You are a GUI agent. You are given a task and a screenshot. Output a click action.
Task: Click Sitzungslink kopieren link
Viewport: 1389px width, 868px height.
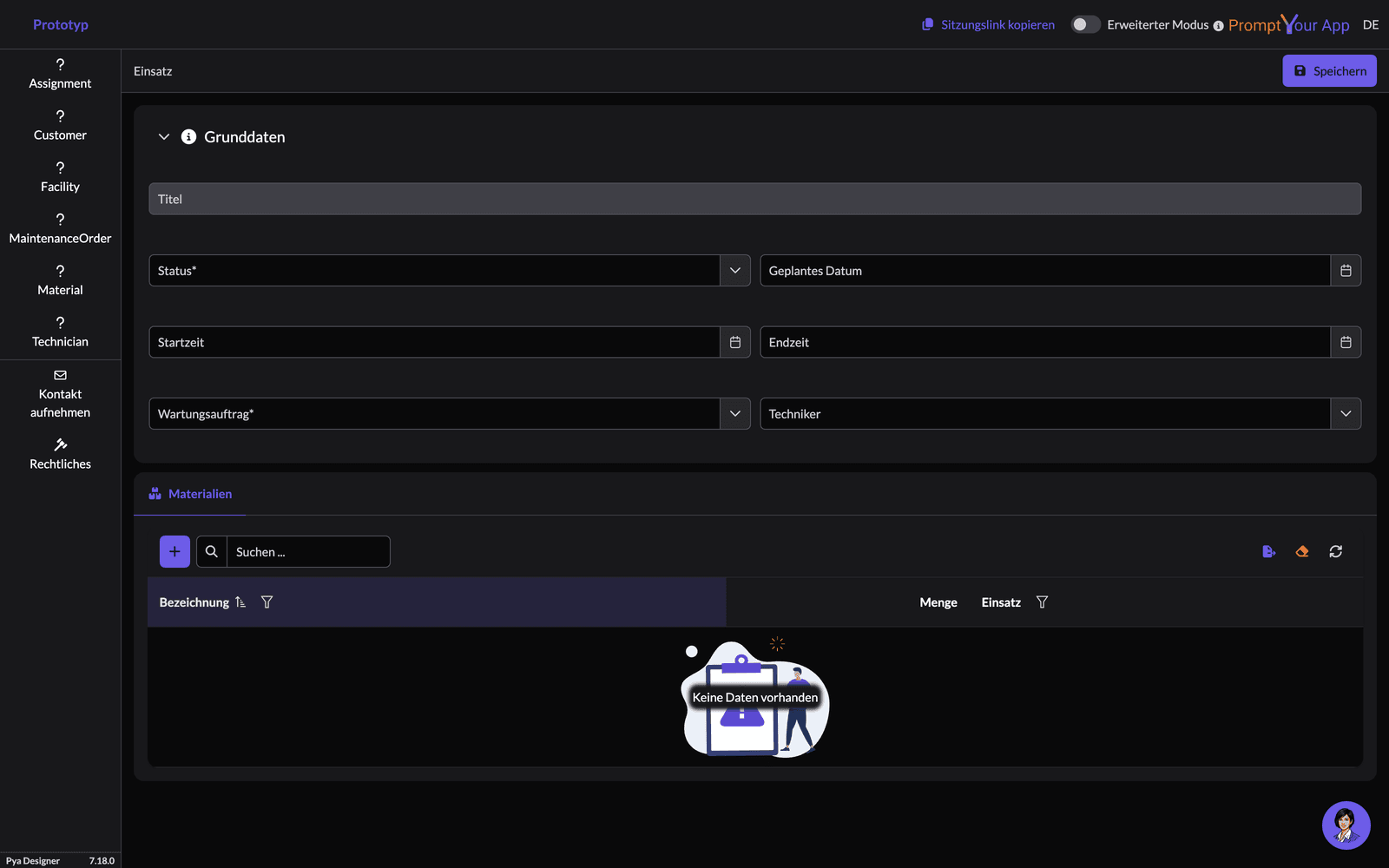[989, 24]
